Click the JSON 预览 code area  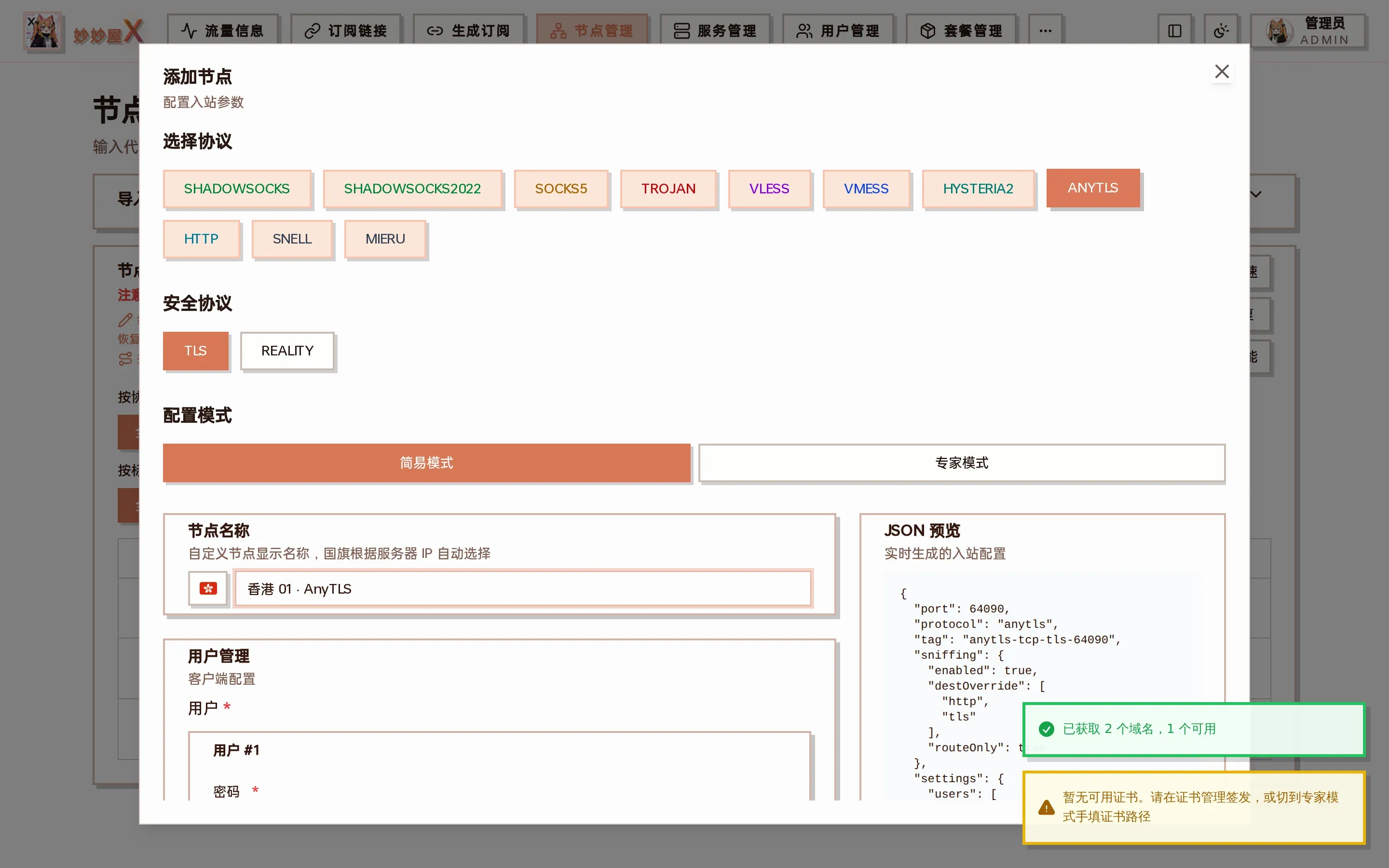coord(1042,685)
